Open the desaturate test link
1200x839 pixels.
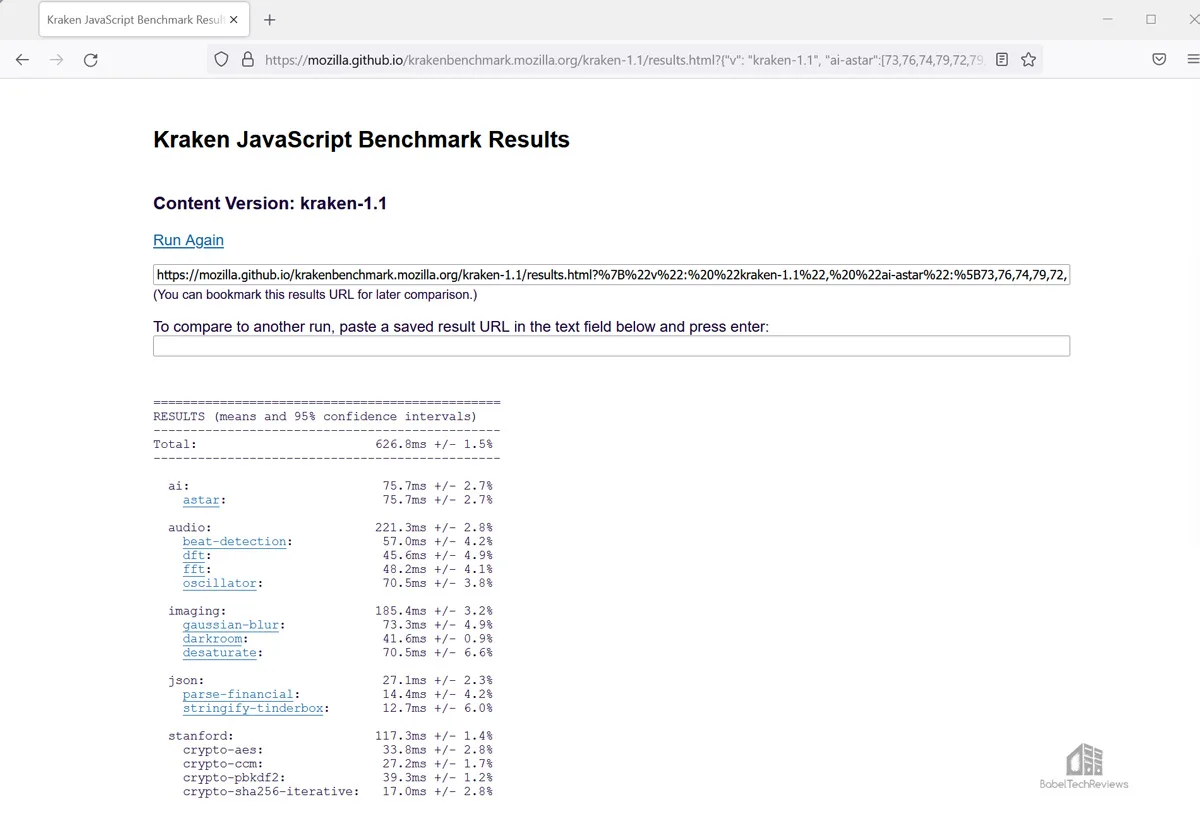219,653
